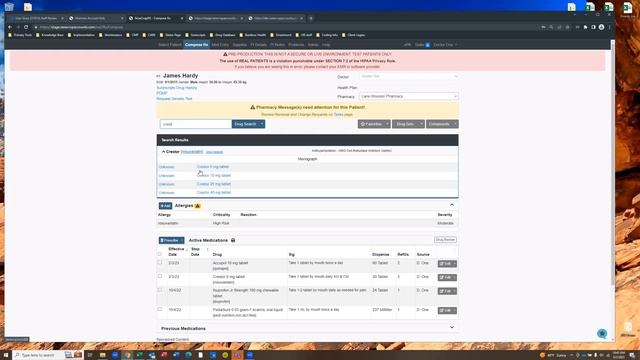
Task: Click the Drug Review button
Action: (445, 240)
